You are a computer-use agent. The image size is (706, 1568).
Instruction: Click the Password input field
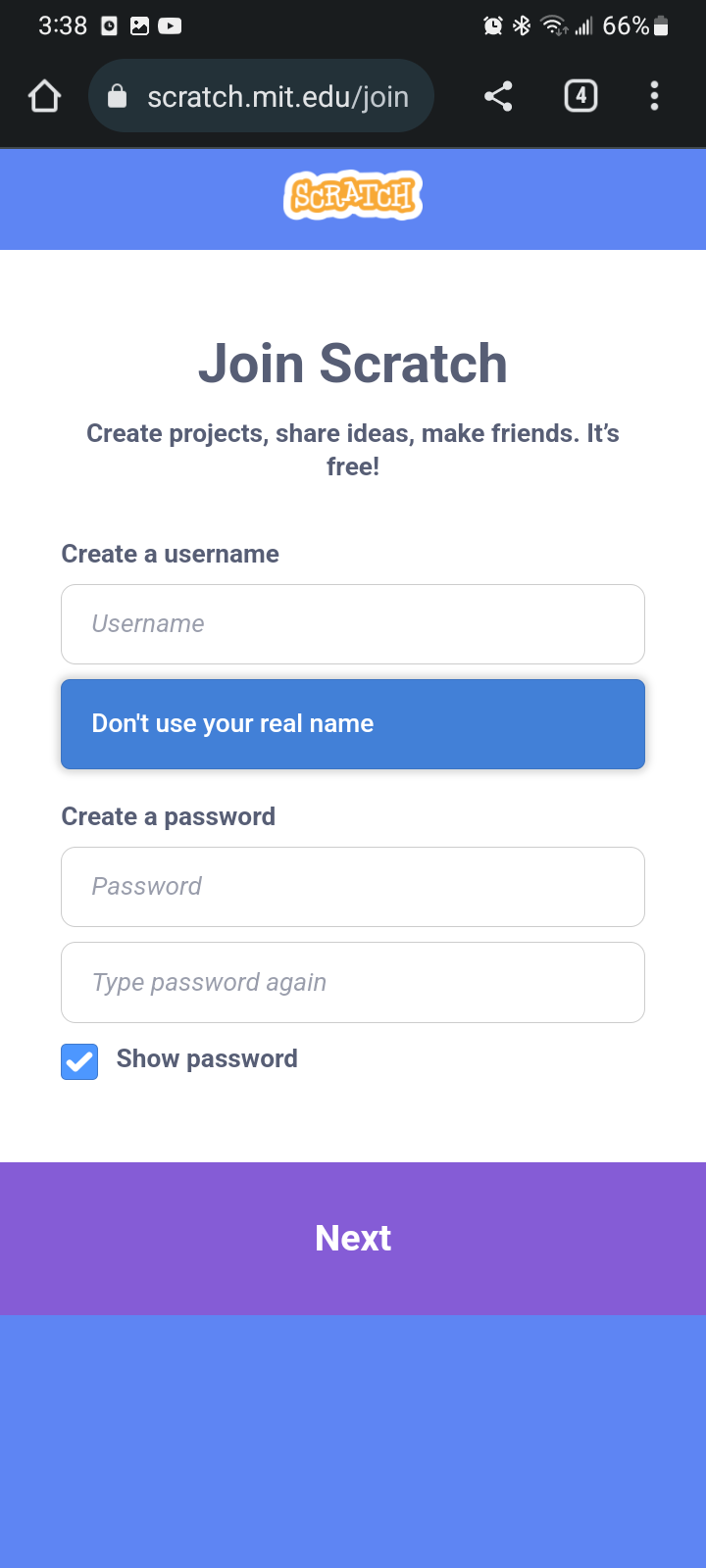coord(353,887)
